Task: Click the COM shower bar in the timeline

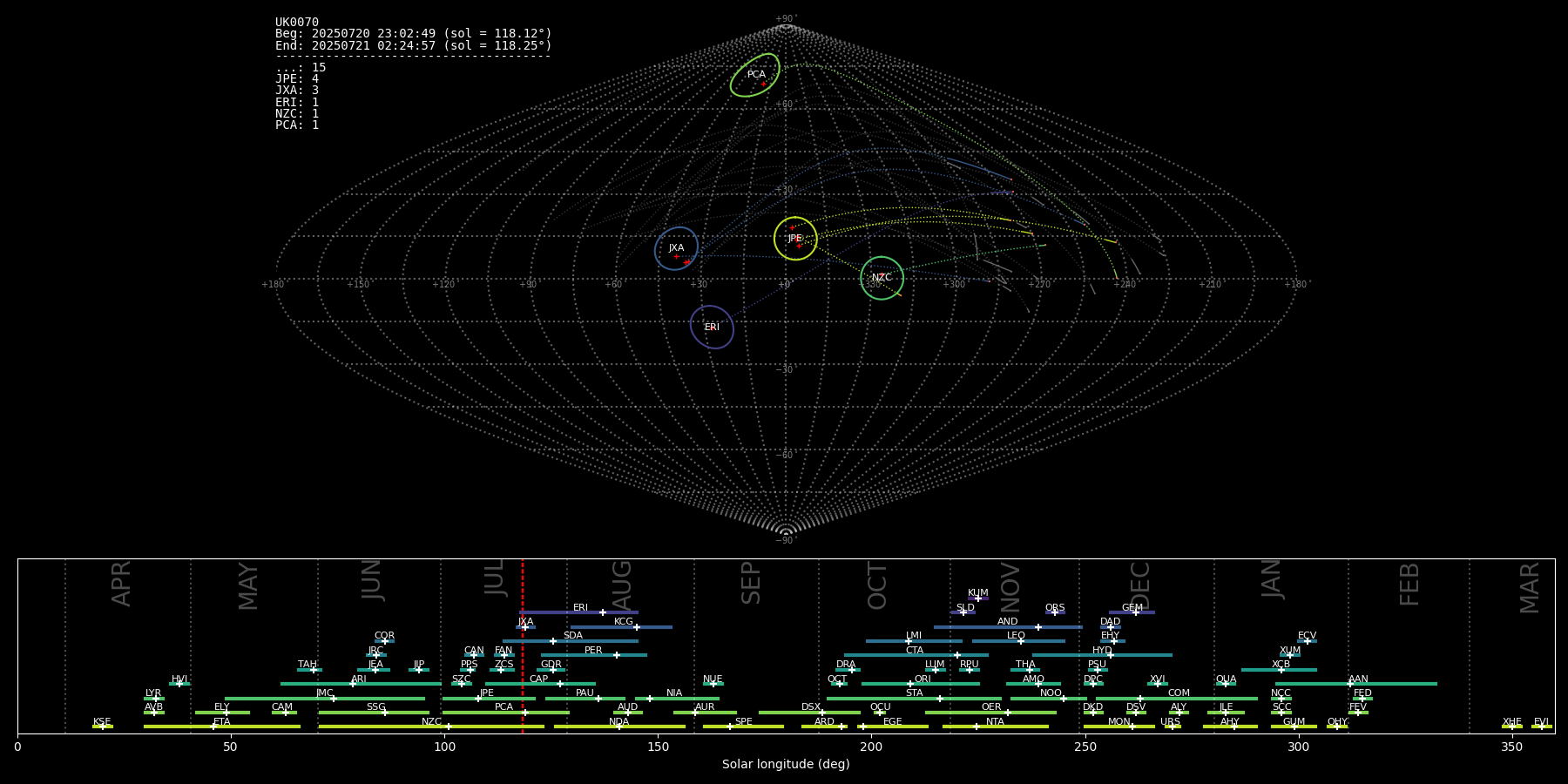Action: click(1177, 699)
